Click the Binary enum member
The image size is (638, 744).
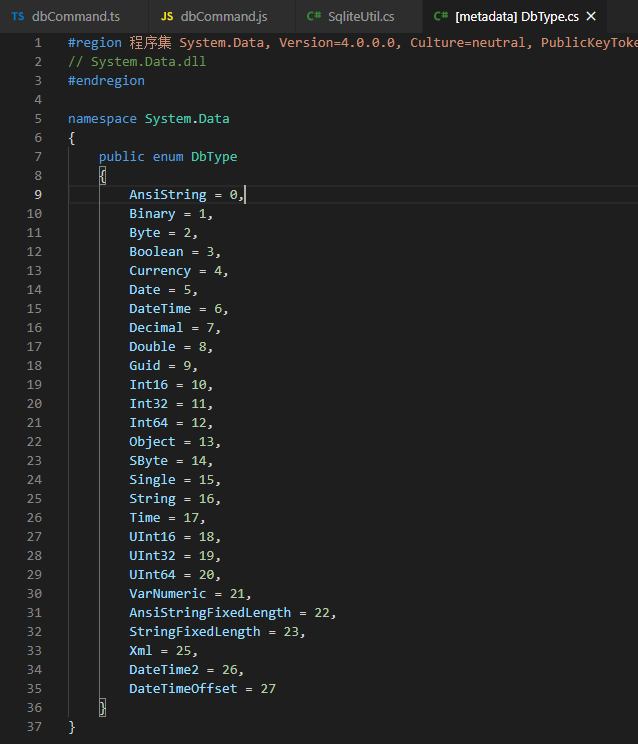tap(152, 214)
